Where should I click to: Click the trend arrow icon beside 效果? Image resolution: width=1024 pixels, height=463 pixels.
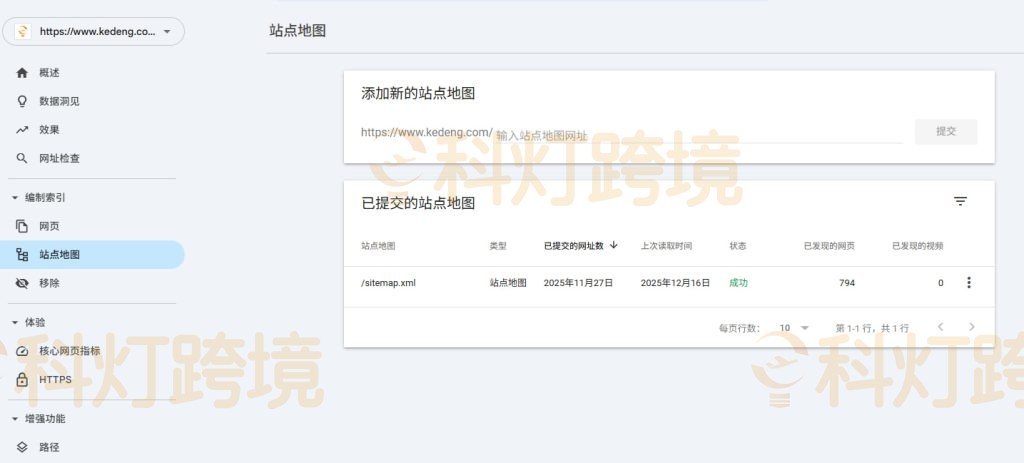coord(22,130)
